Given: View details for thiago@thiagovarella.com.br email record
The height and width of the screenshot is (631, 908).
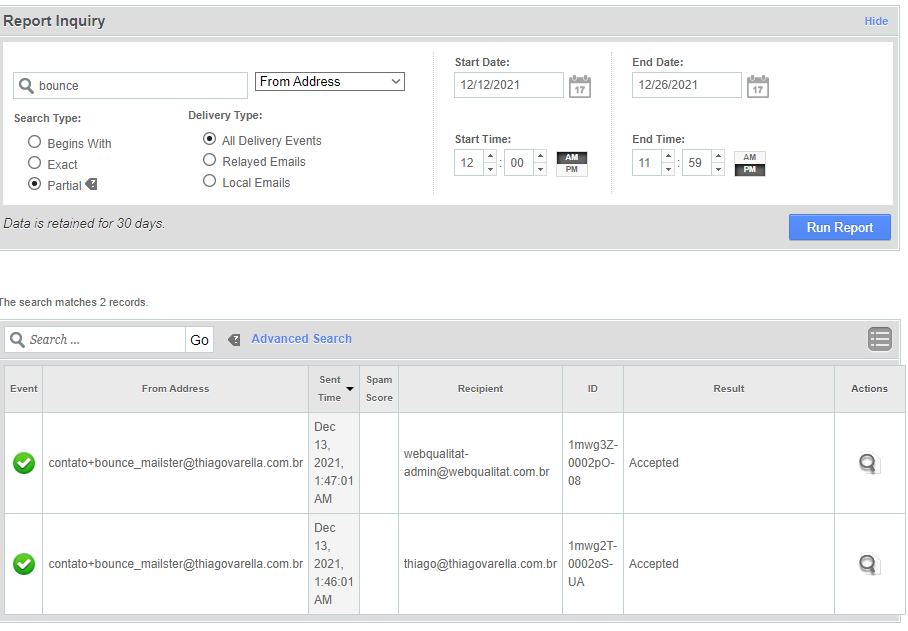Looking at the screenshot, I should coord(869,564).
